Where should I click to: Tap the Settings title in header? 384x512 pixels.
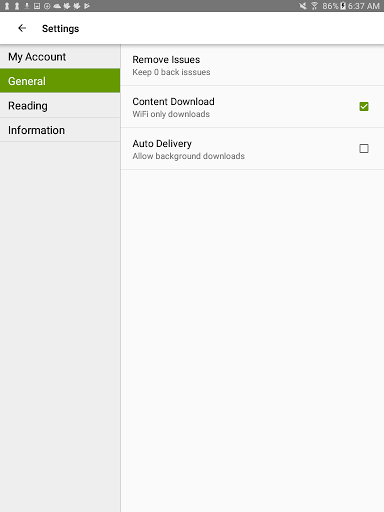(60, 29)
